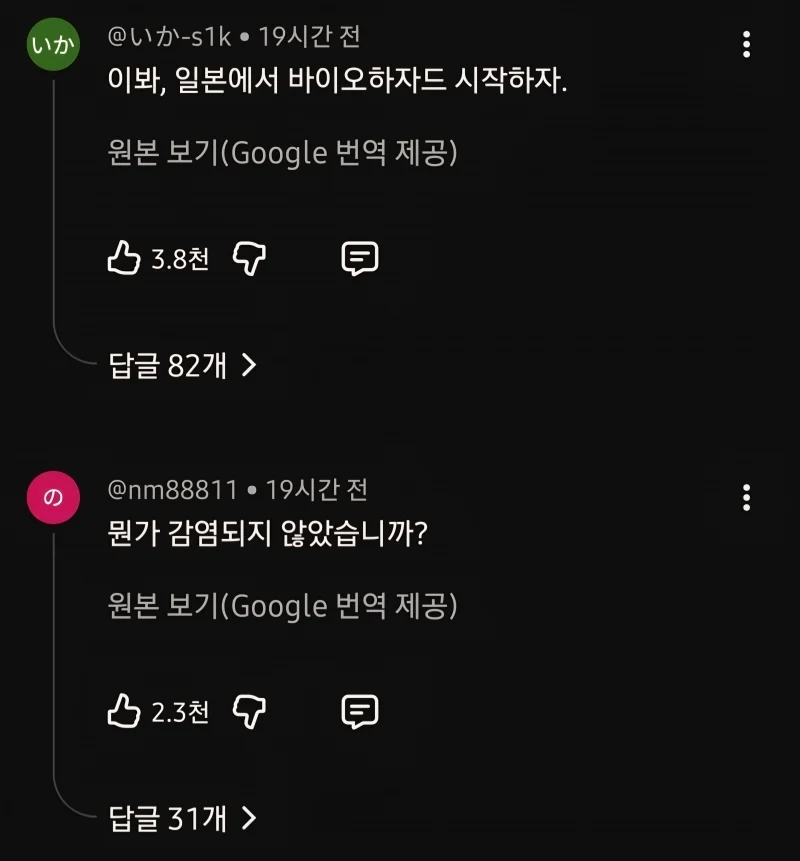Like the comment by @nm88811
The width and height of the screenshot is (800, 861).
(x=123, y=712)
